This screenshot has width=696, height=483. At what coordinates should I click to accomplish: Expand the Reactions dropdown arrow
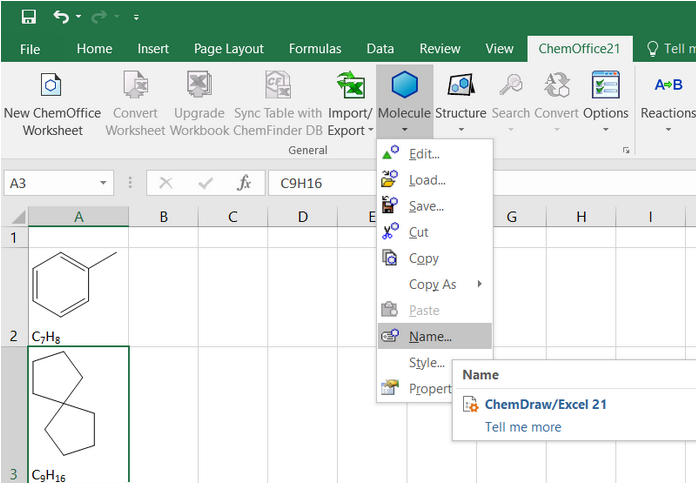pyautogui.click(x=668, y=130)
